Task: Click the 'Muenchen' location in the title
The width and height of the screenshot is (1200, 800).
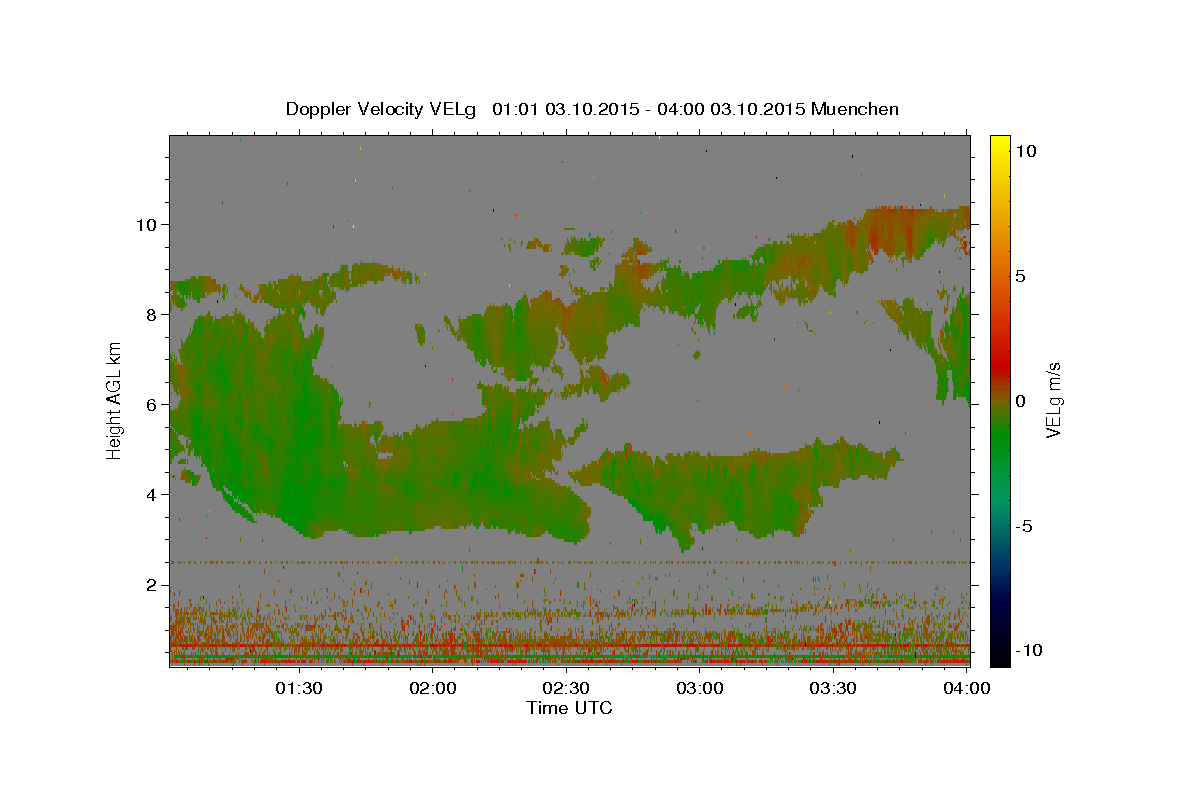Action: [x=856, y=109]
